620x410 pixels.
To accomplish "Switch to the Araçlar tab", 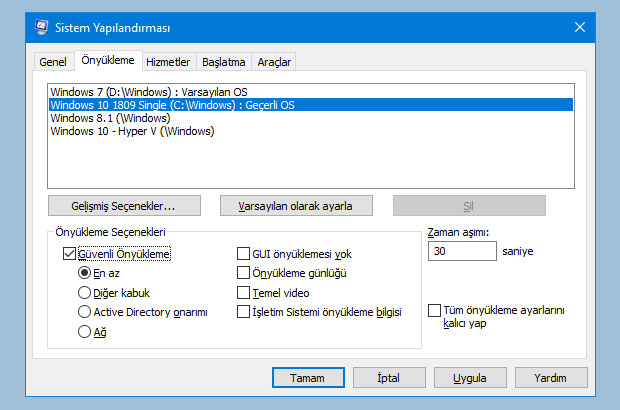I will (x=274, y=62).
